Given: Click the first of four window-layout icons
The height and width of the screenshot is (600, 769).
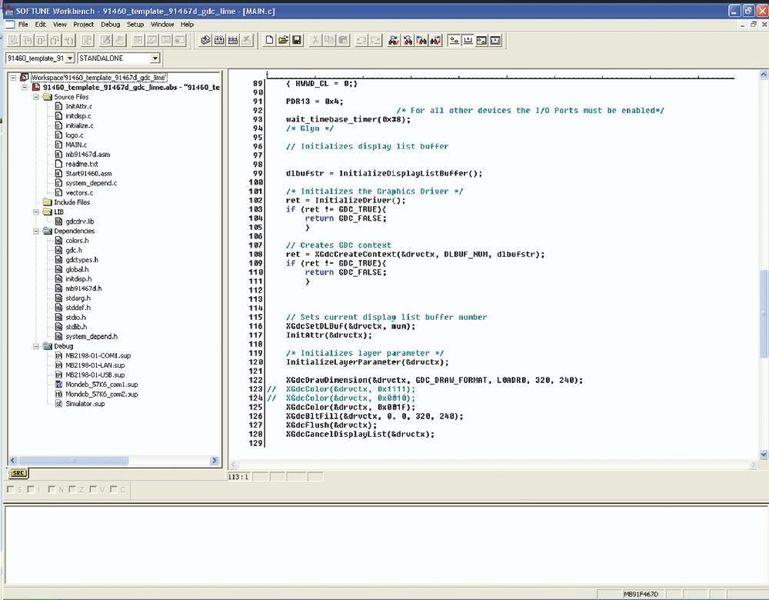Looking at the screenshot, I should pyautogui.click(x=455, y=40).
